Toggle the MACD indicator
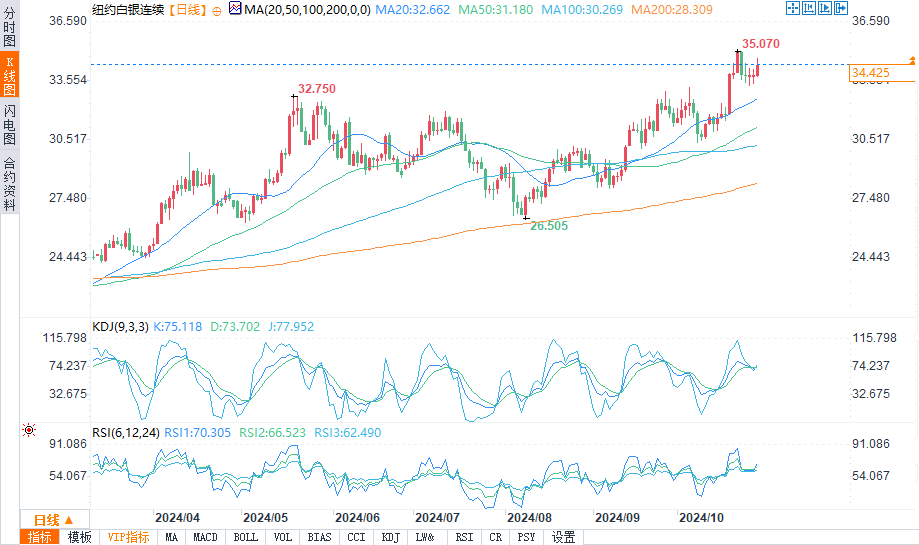919x545 pixels. click(205, 537)
